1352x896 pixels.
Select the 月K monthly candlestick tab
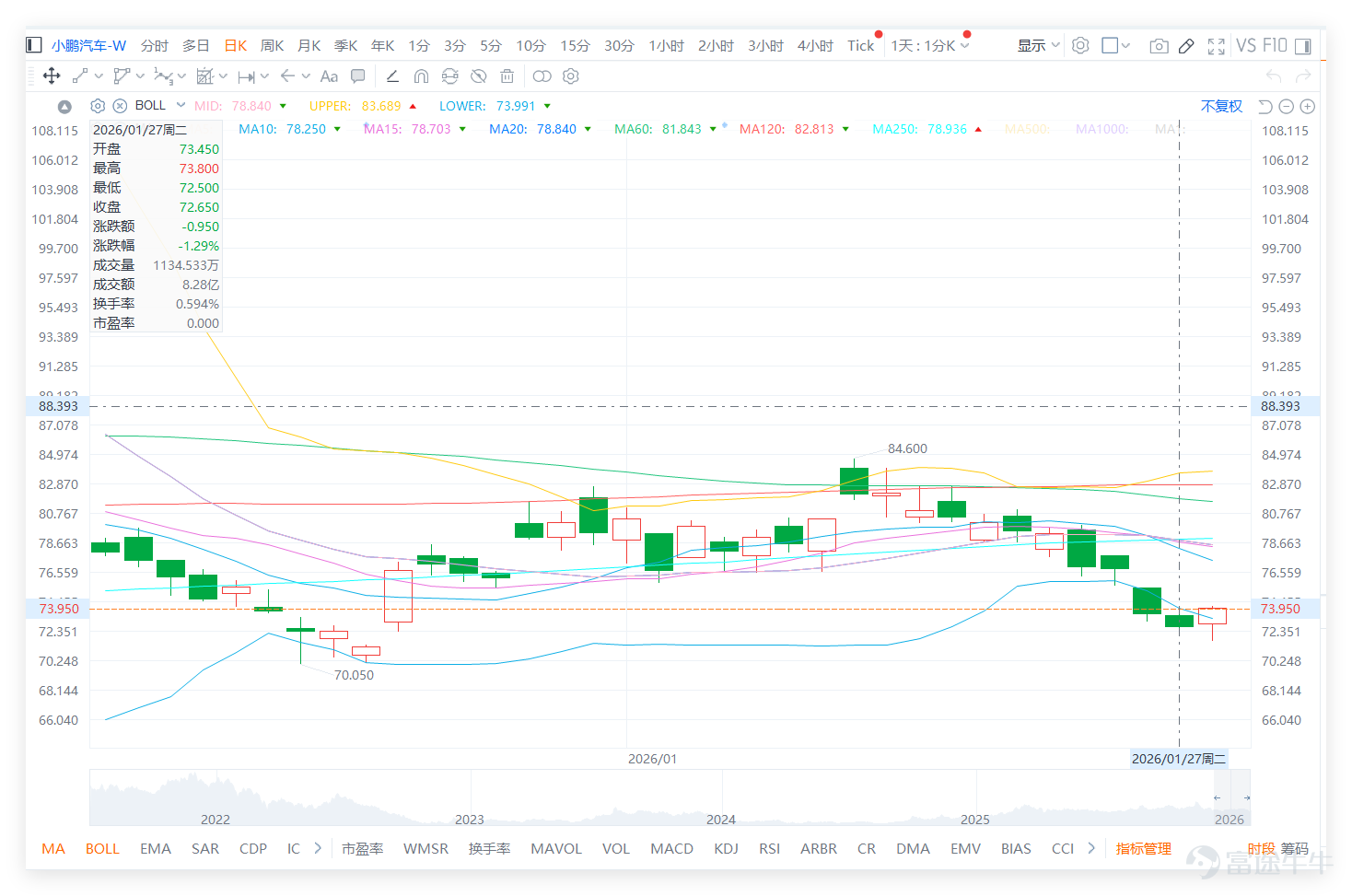[x=309, y=45]
